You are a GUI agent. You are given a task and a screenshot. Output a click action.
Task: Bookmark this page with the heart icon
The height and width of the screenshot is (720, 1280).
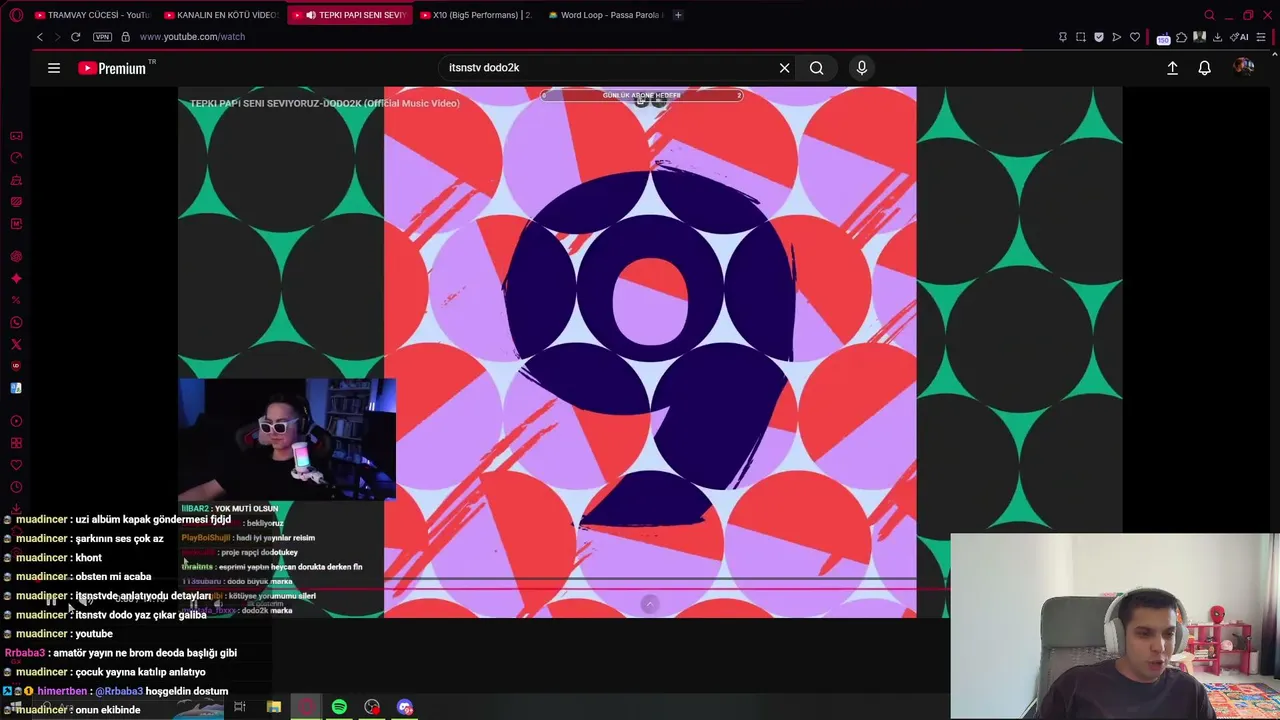click(1135, 37)
